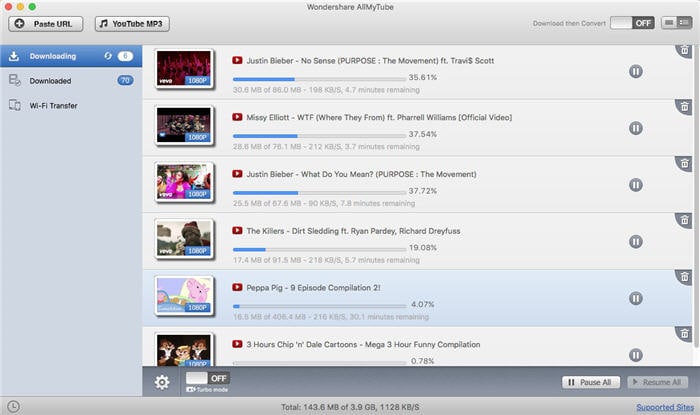
Task: Remove The Killers Dirt Sledding item
Action: (x=684, y=220)
